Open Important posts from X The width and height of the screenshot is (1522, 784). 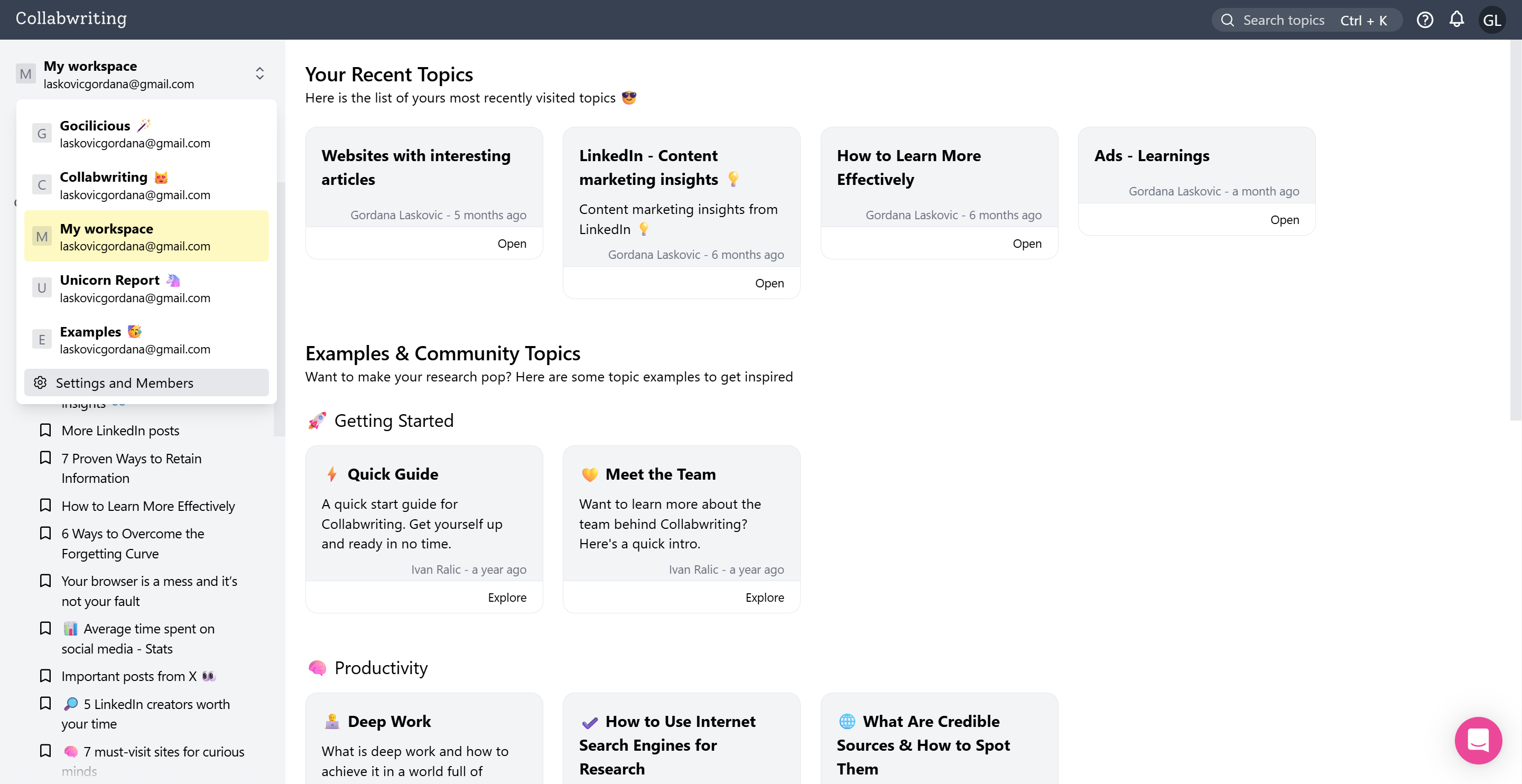tap(139, 676)
